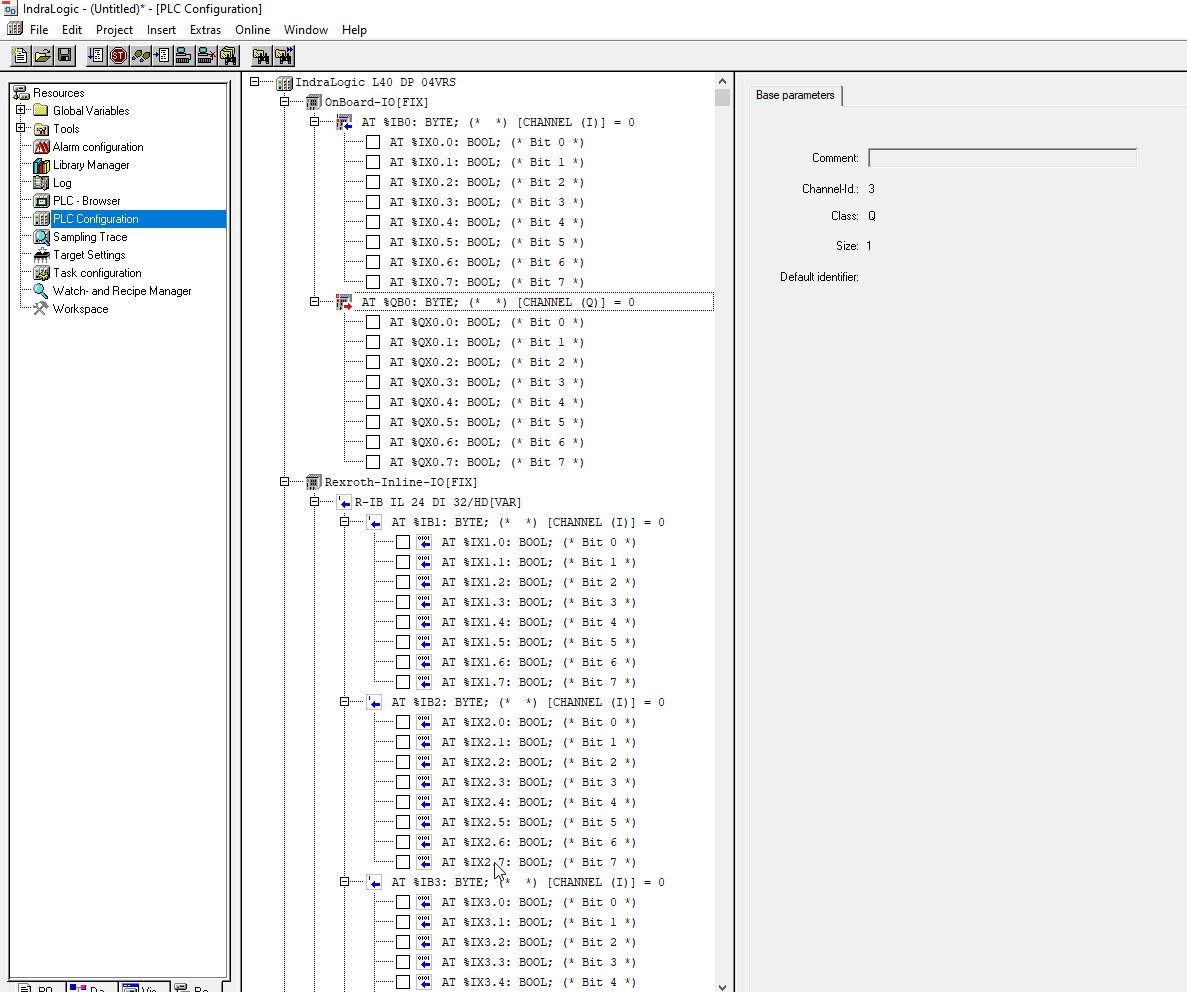The width and height of the screenshot is (1187, 992).
Task: Click the footprints Step toolbar icon
Action: pos(141,56)
